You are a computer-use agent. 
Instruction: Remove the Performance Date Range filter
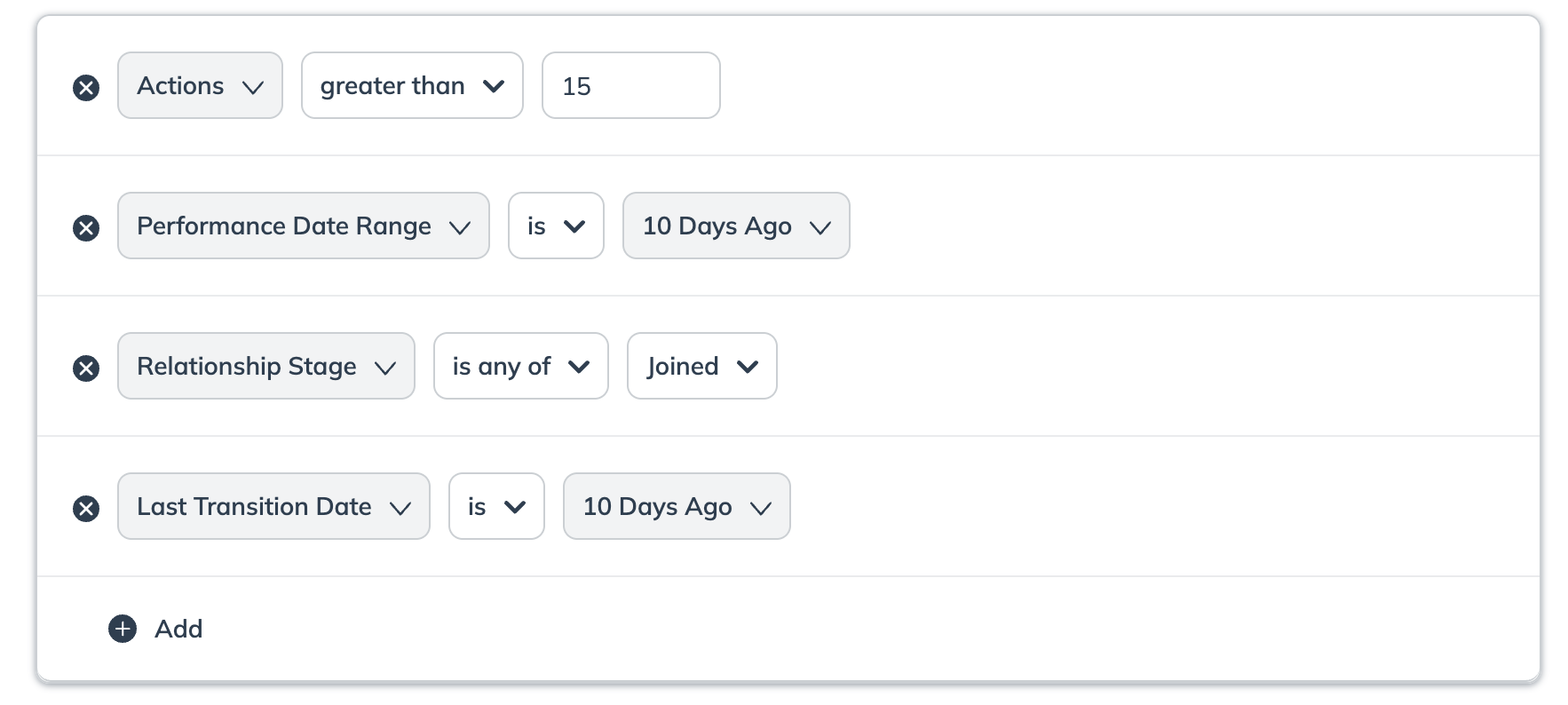(x=86, y=227)
